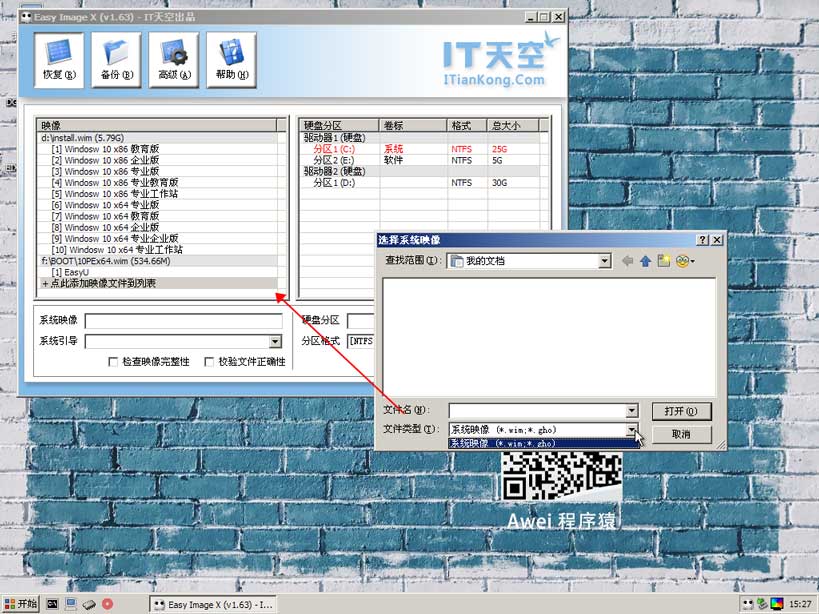This screenshot has height=614, width=819.
Task: Select 驱动器1 (硬盘) drive row
Action: [x=423, y=138]
